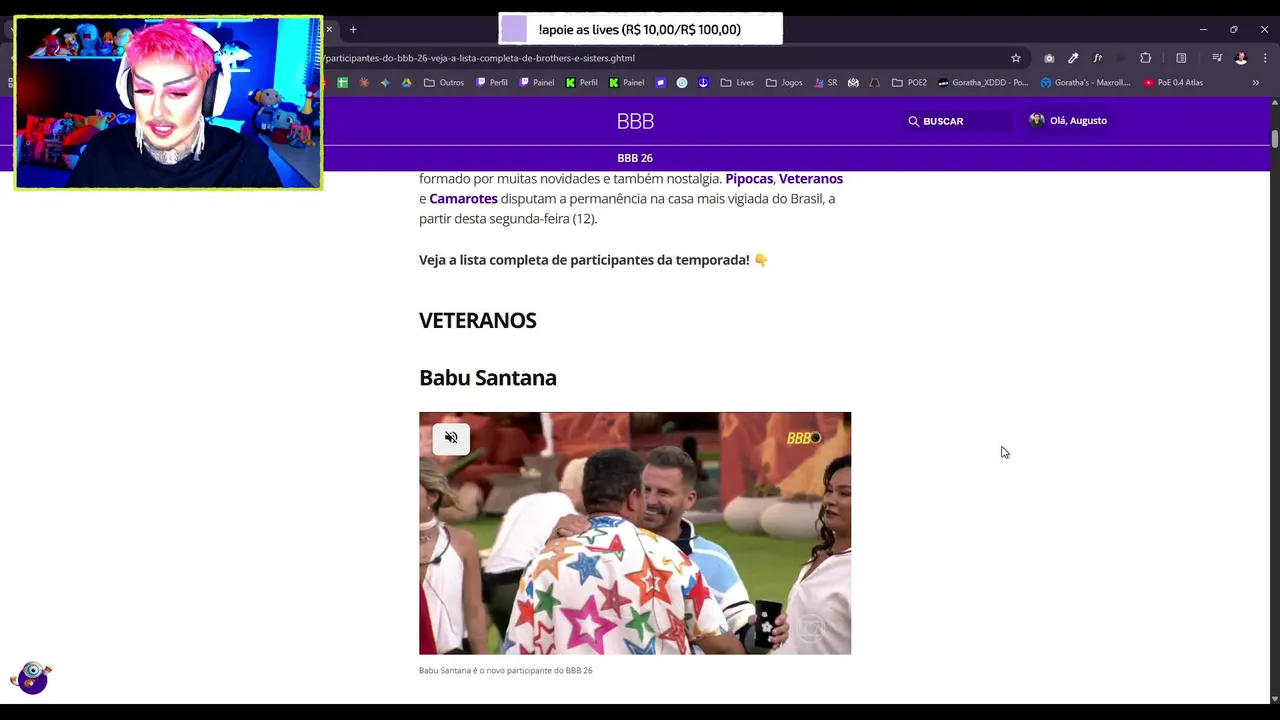
Task: Open the Google Drive bookmark icon
Action: tap(407, 83)
